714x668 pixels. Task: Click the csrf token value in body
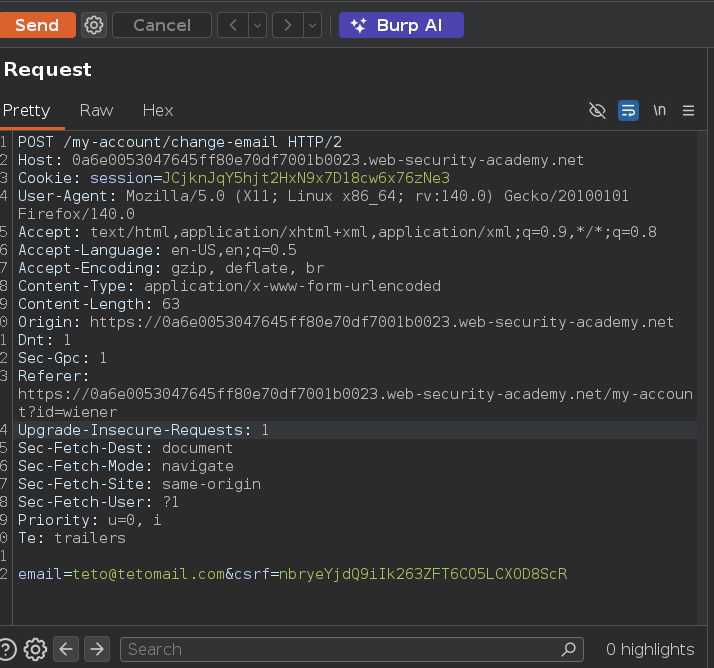(423, 574)
